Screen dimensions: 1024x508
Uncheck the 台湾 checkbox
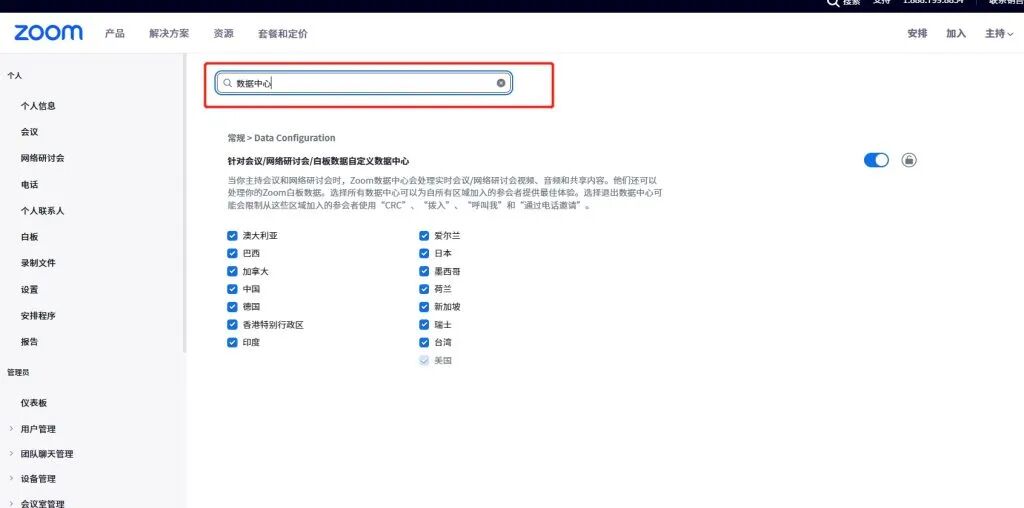click(424, 342)
